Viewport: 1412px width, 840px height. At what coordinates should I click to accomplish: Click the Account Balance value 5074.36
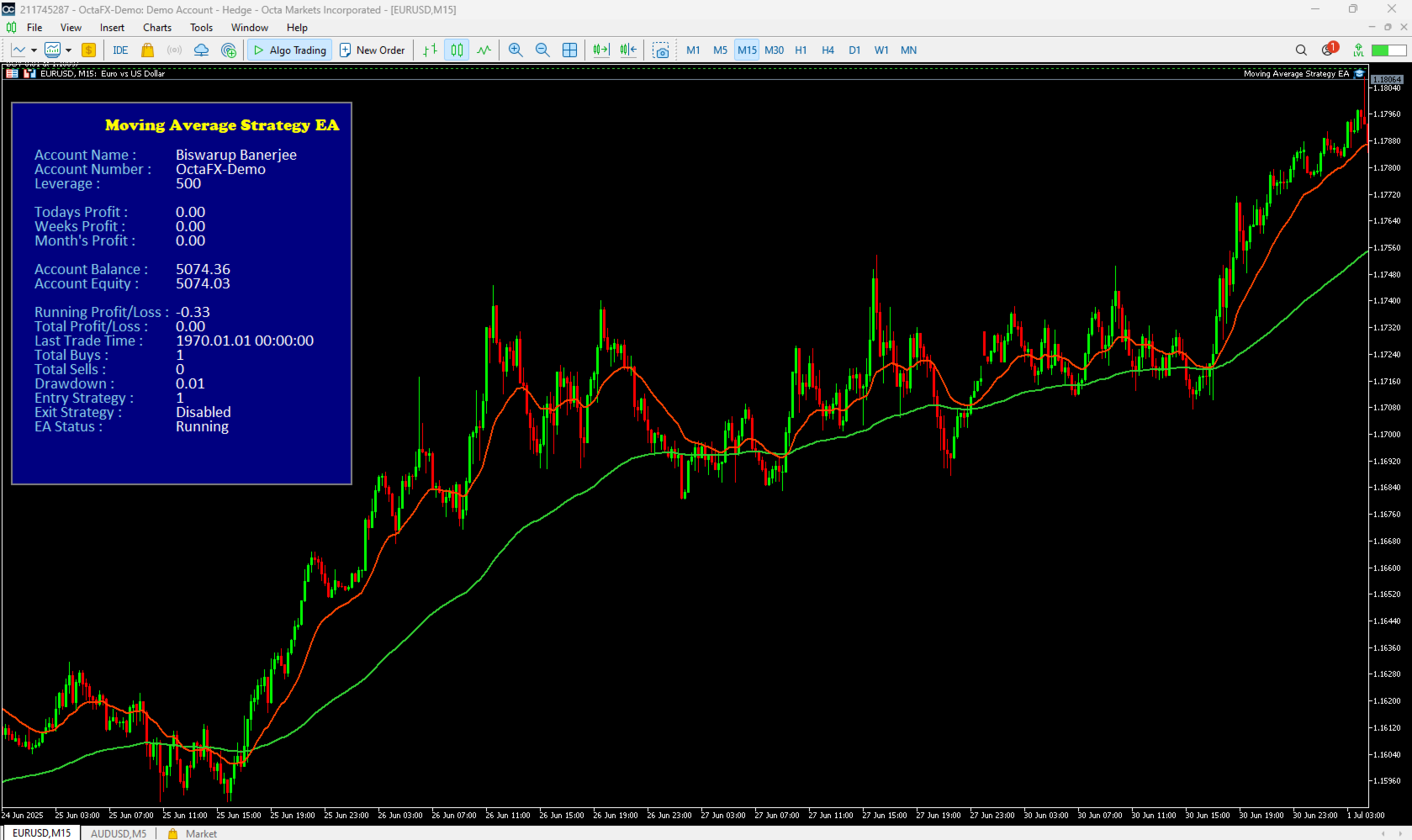[203, 270]
